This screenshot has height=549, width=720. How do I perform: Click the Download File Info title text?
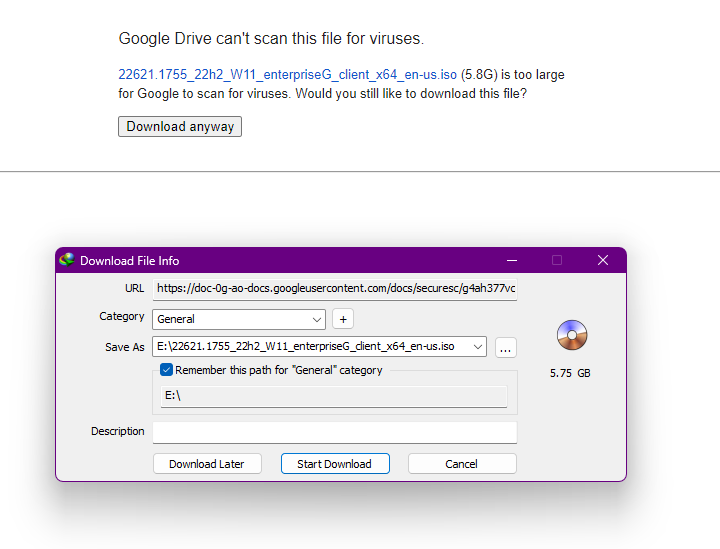pyautogui.click(x=129, y=261)
